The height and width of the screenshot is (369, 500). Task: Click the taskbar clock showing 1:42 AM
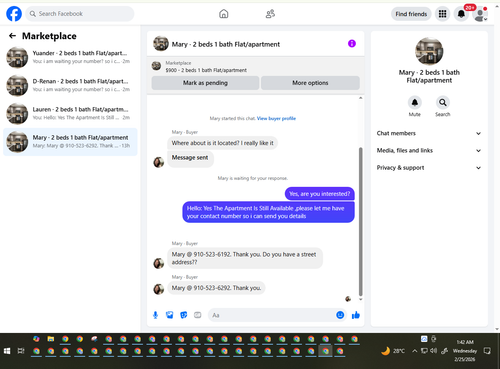click(x=465, y=351)
